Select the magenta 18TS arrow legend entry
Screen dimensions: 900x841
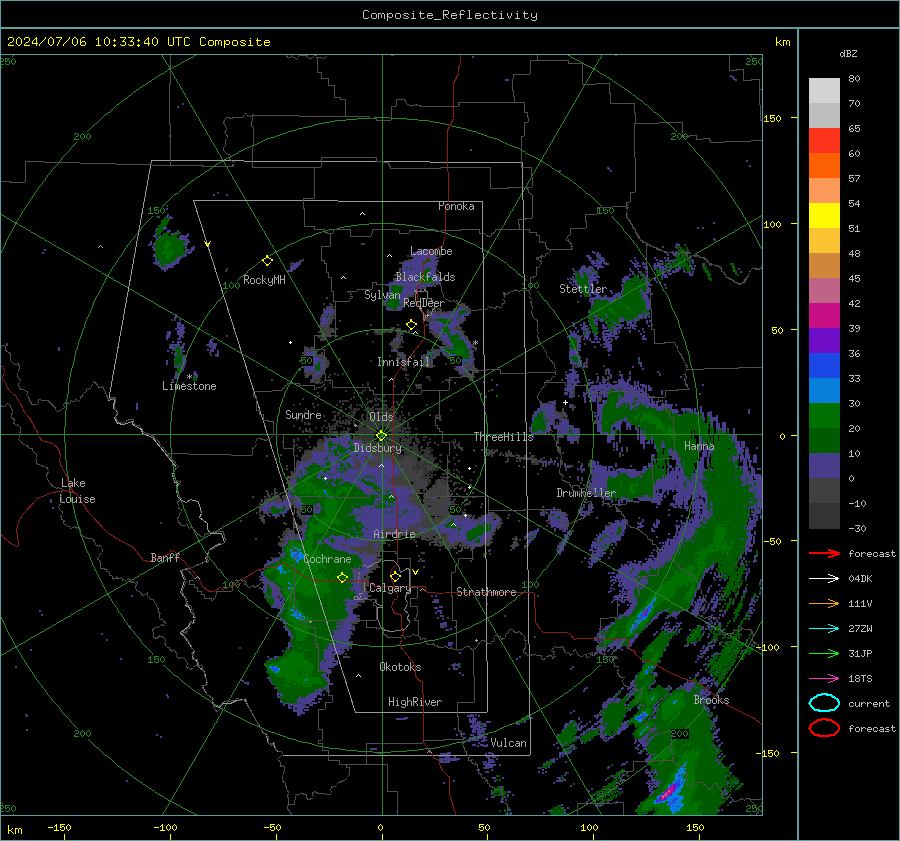(824, 679)
